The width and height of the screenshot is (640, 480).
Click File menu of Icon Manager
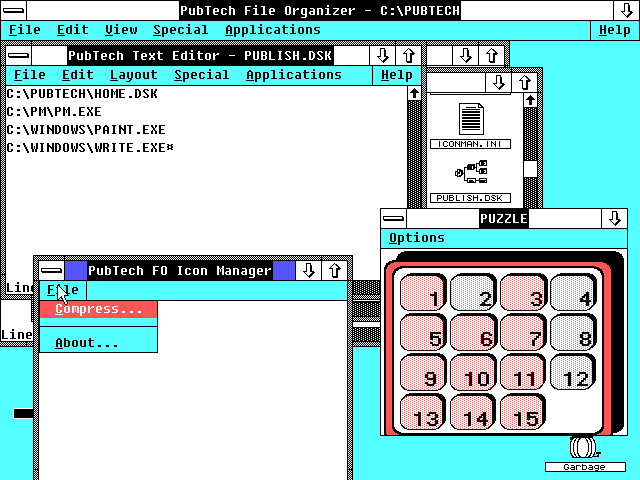(63, 290)
